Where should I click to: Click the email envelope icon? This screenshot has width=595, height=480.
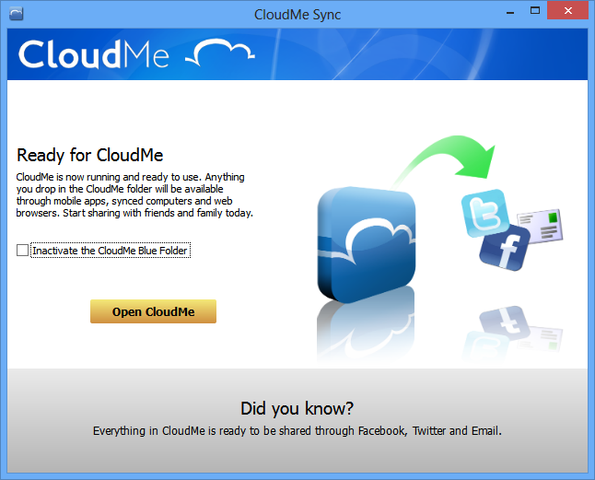541,225
